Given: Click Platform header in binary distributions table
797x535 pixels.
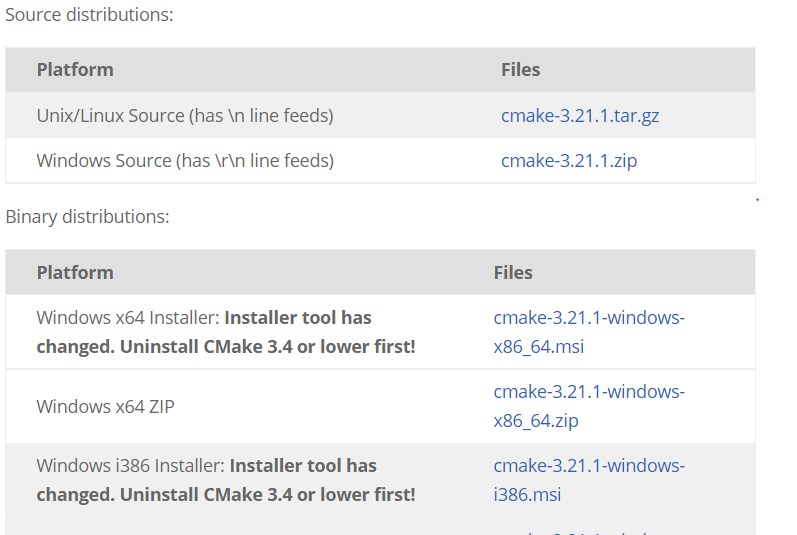Looking at the screenshot, I should 75,273.
